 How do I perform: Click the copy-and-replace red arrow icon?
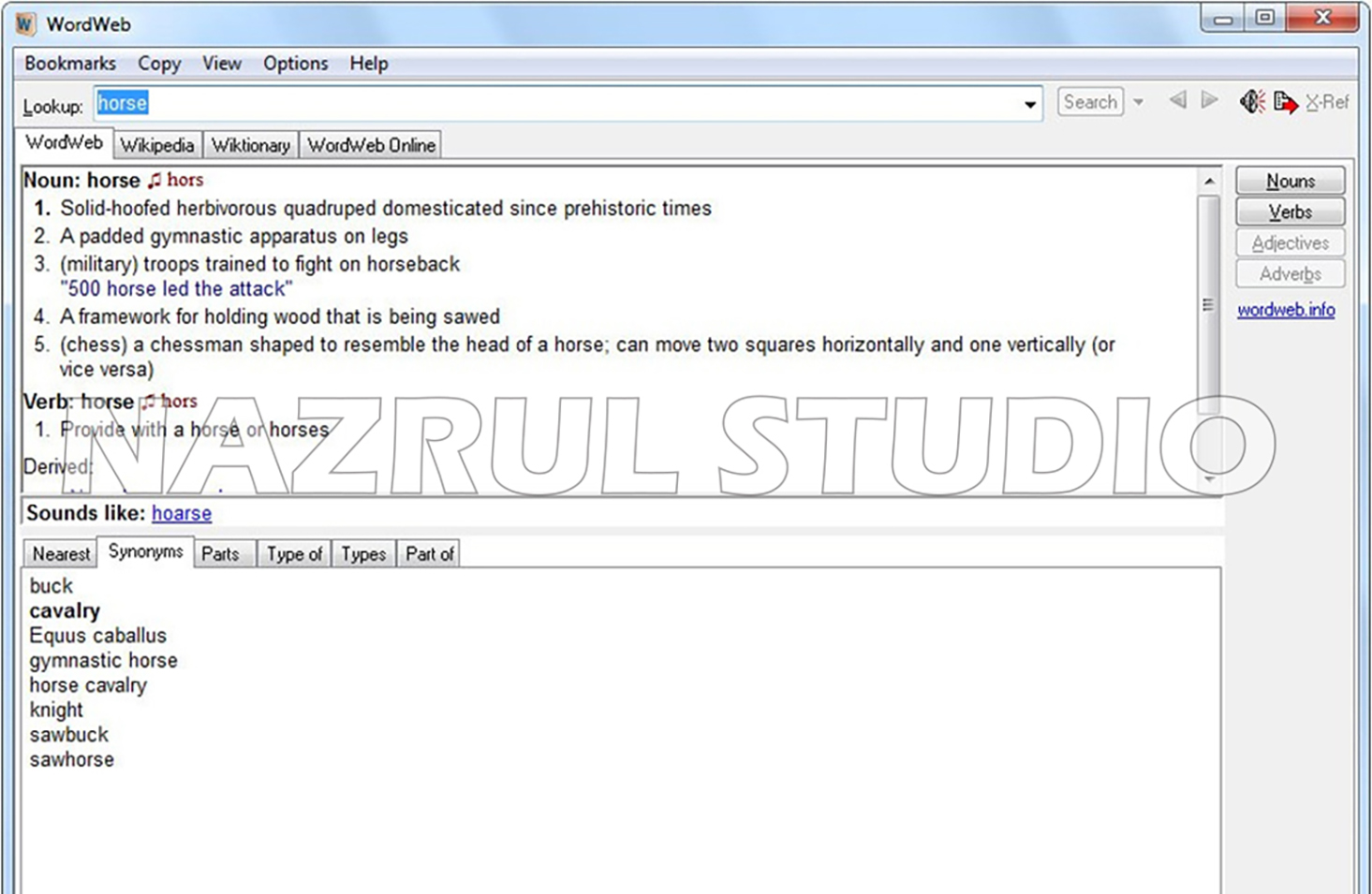(x=1286, y=101)
